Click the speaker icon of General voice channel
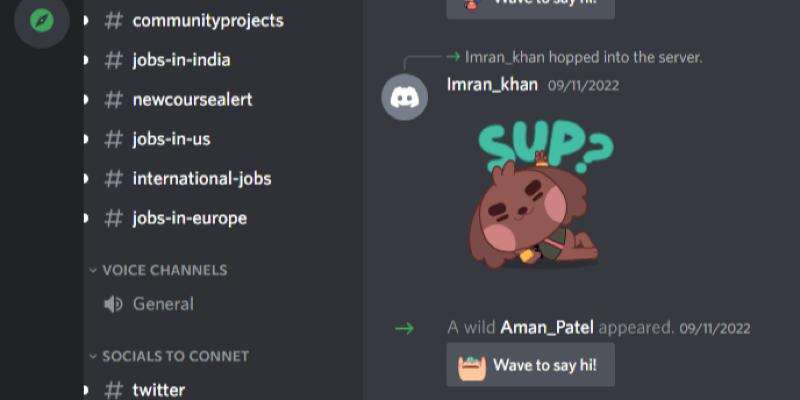The height and width of the screenshot is (400, 800). pyautogui.click(x=113, y=304)
